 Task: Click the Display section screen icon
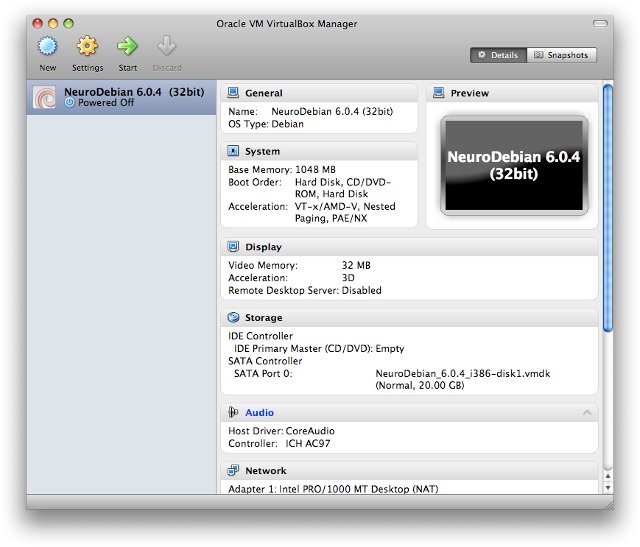(x=233, y=247)
